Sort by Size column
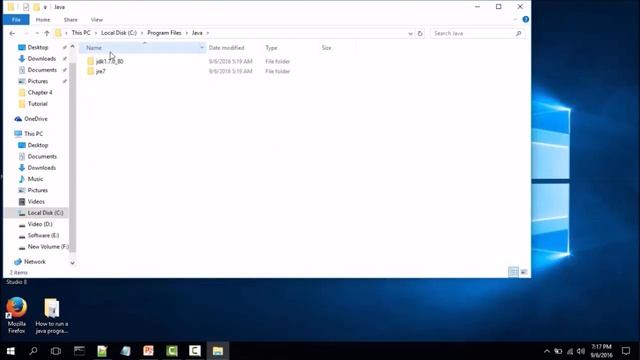The image size is (640, 360). point(327,48)
